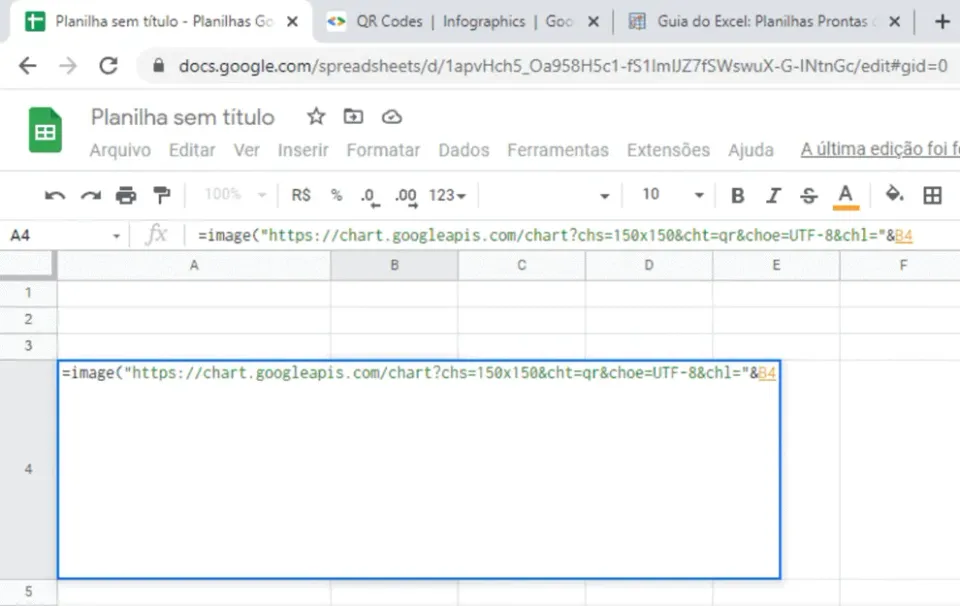Open the Formatar menu
The height and width of the screenshot is (606, 960).
pos(383,150)
